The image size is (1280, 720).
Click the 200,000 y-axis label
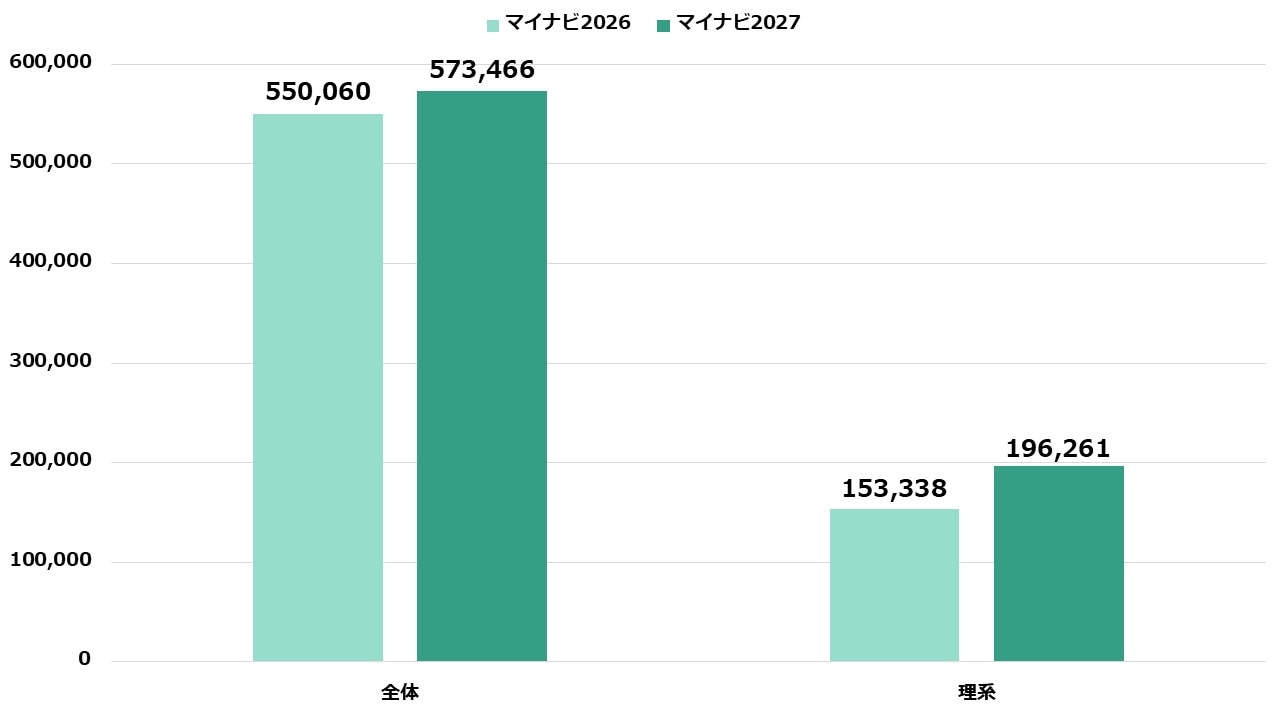click(x=50, y=460)
